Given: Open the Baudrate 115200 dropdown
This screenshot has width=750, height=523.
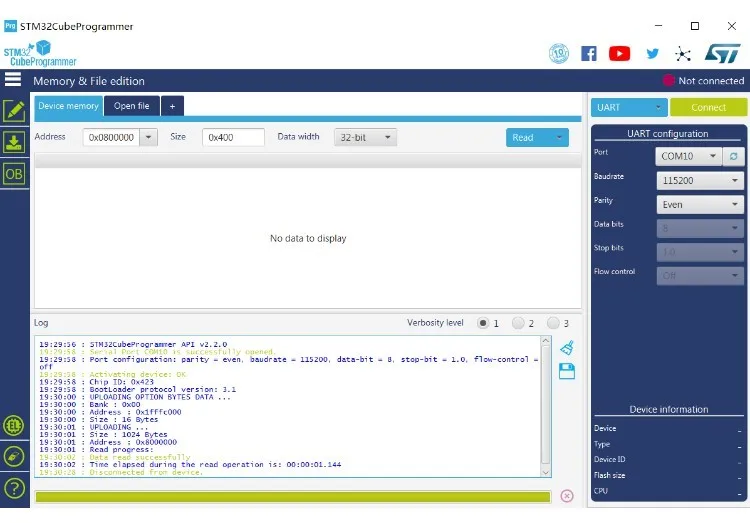Looking at the screenshot, I should 700,180.
